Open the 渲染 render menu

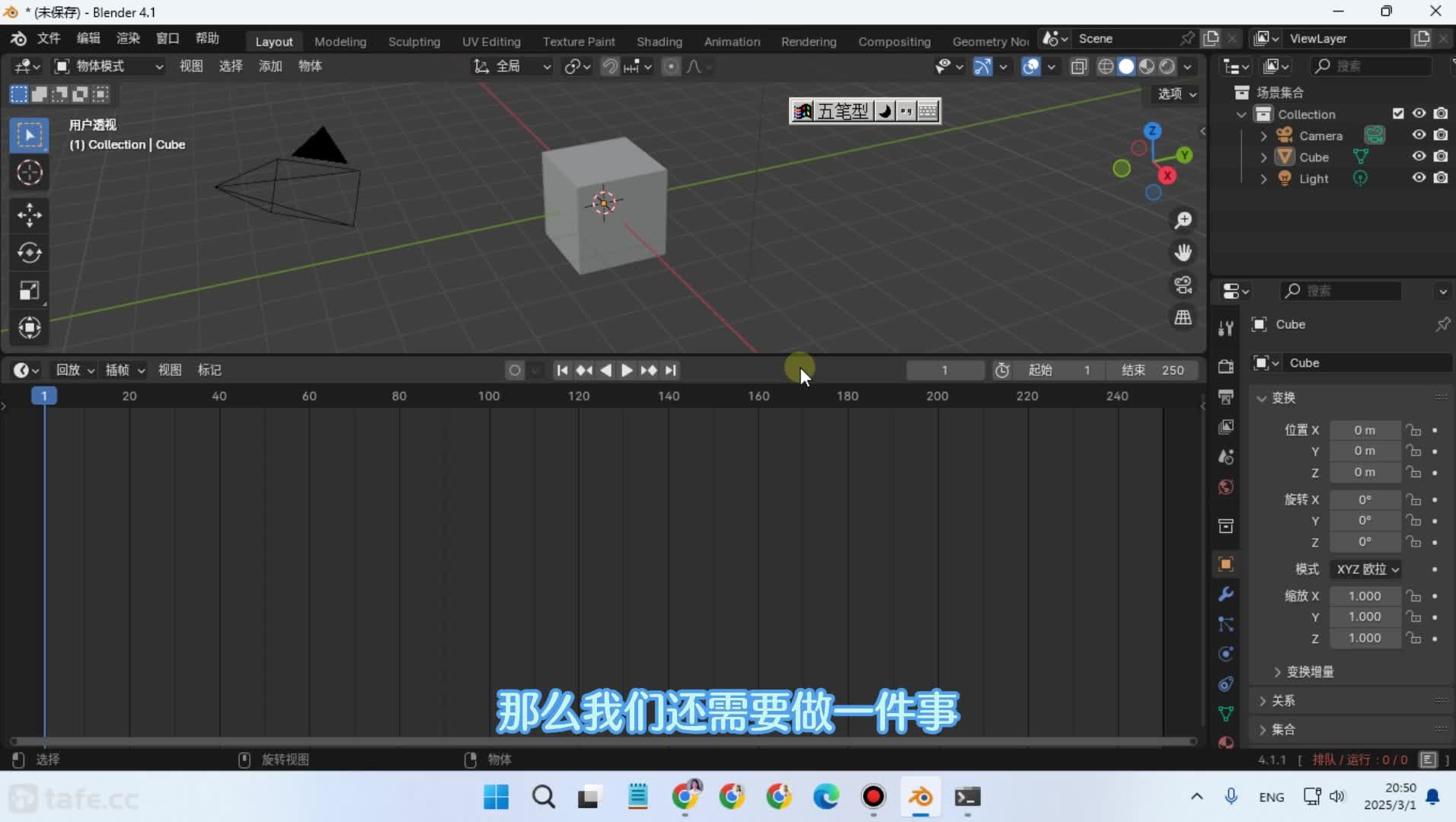pyautogui.click(x=128, y=38)
